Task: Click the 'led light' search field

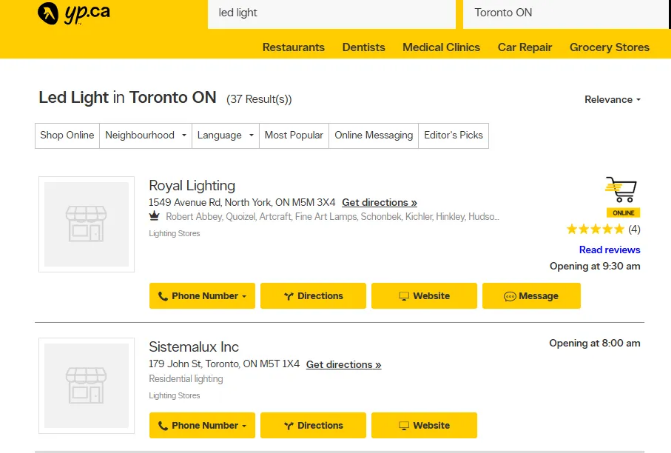Action: (331, 13)
